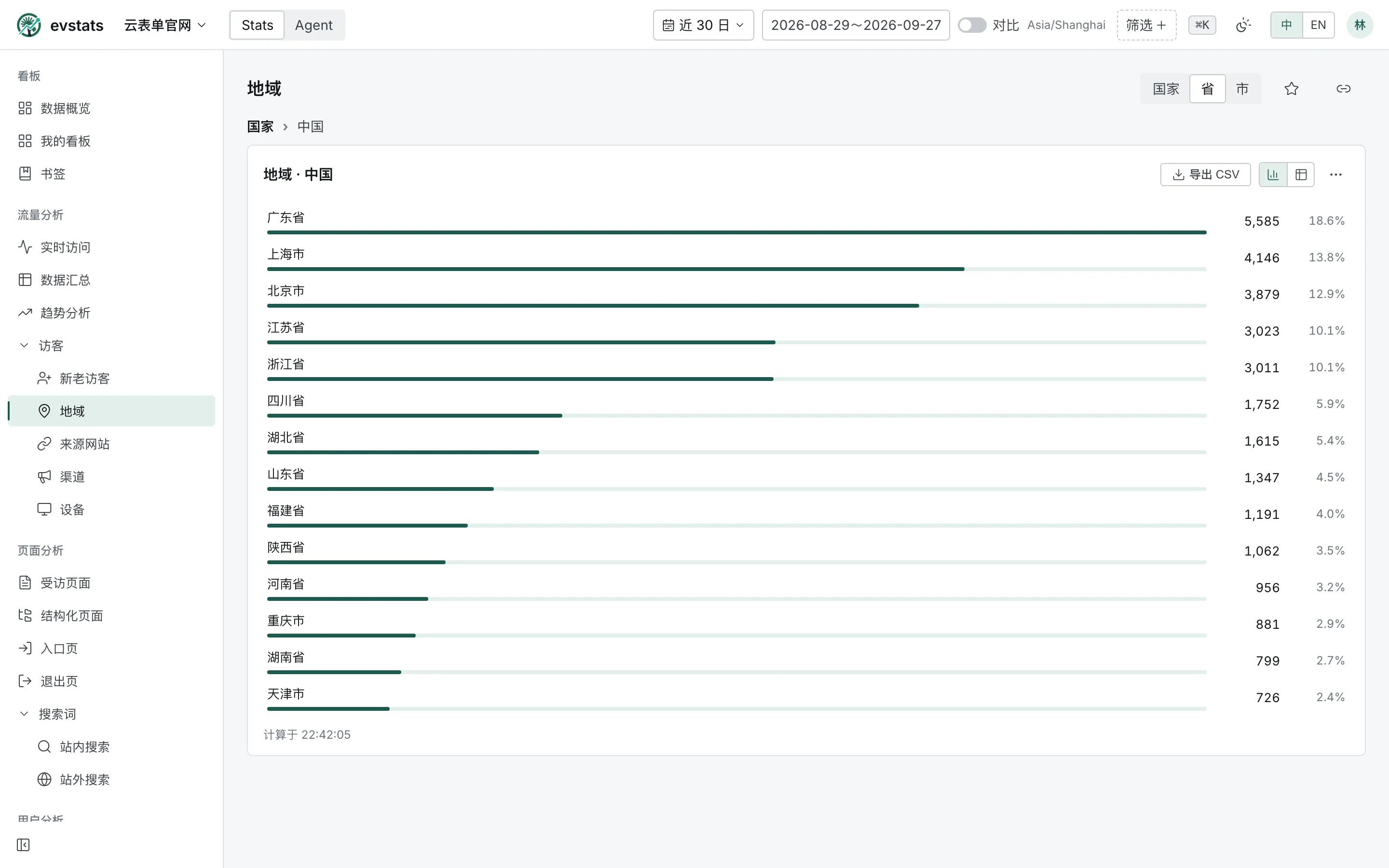Collapse the 访客 sidebar group
Screen dimensions: 1389x868
click(111, 346)
